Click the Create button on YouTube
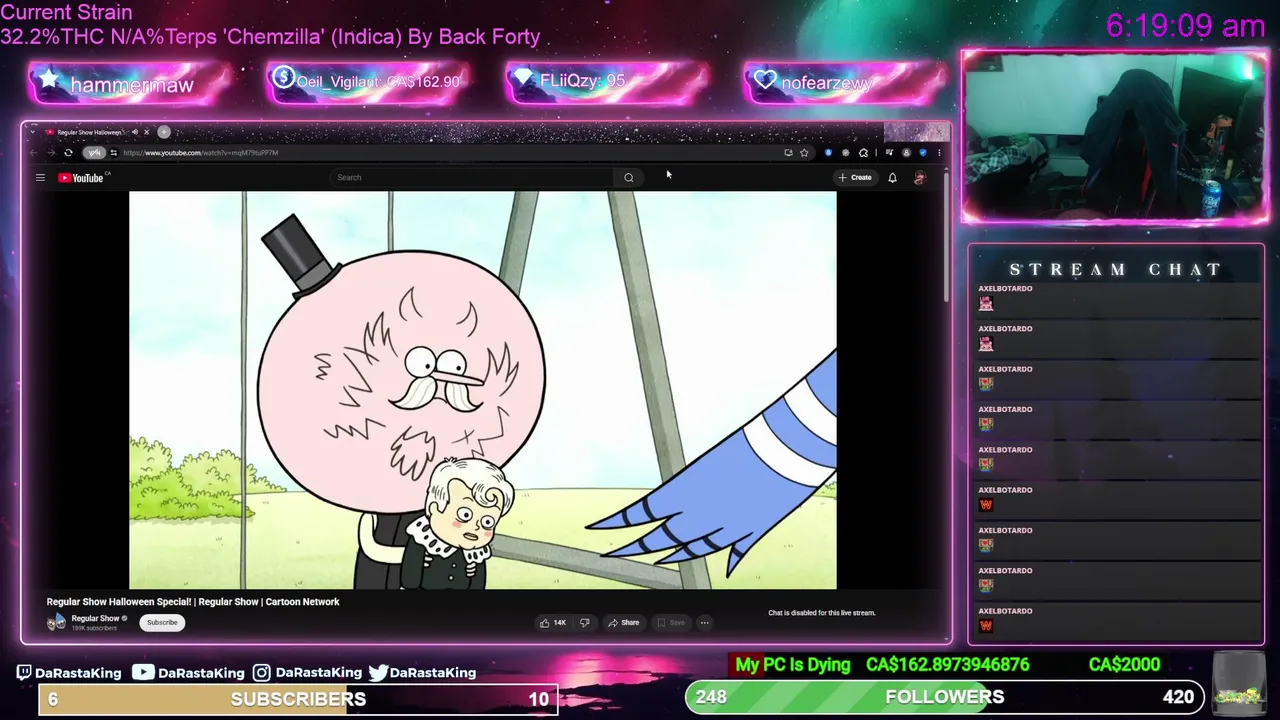 point(856,178)
